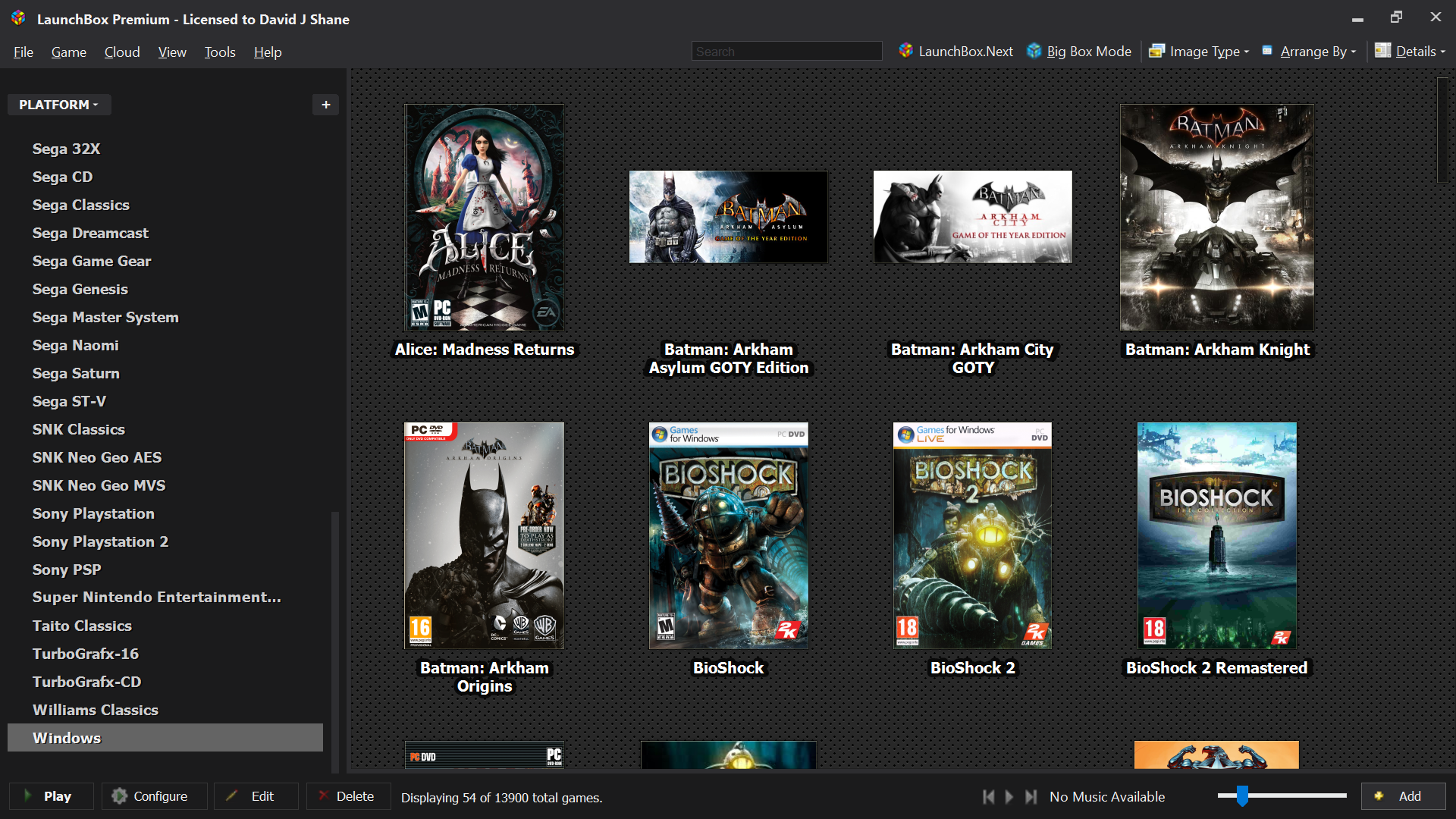
Task: Select Batman: Arkham Asylum GOTY banner
Action: (x=728, y=217)
